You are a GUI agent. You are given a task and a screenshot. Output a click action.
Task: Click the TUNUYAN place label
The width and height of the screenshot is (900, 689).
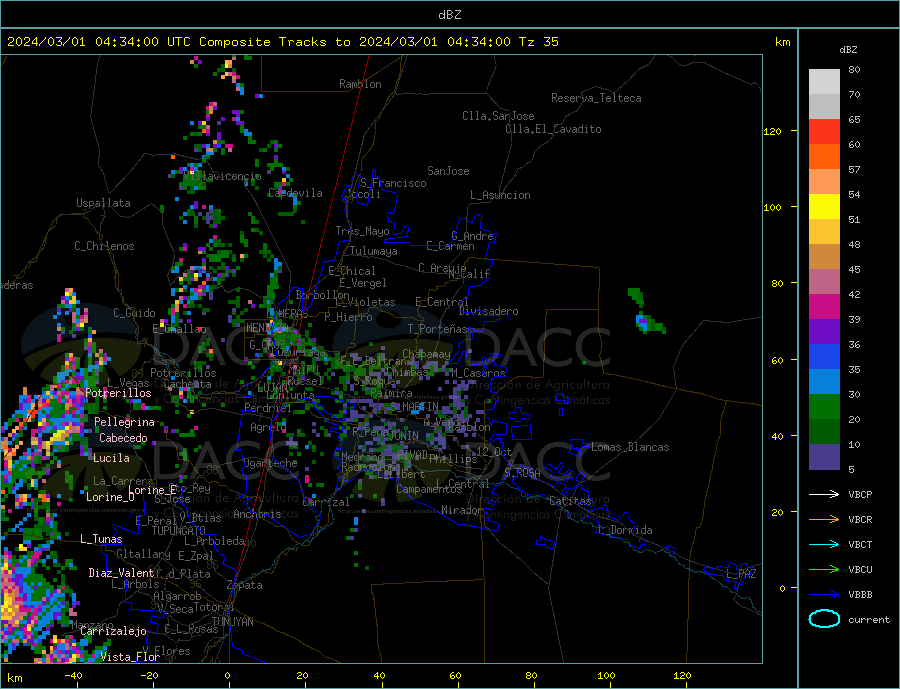pos(232,622)
